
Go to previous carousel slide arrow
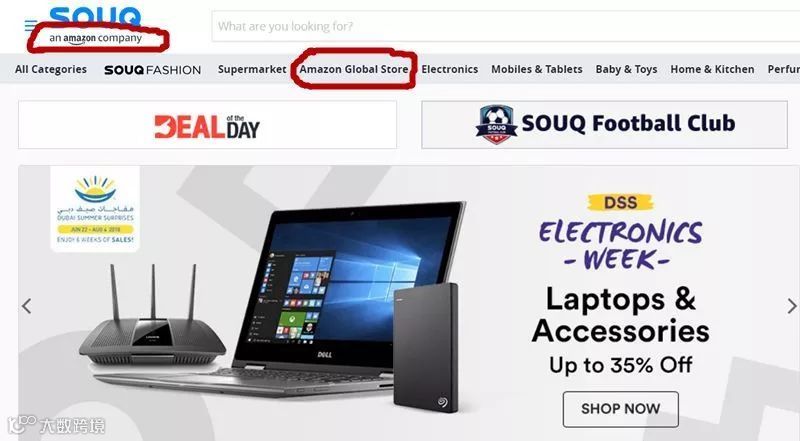point(27,306)
